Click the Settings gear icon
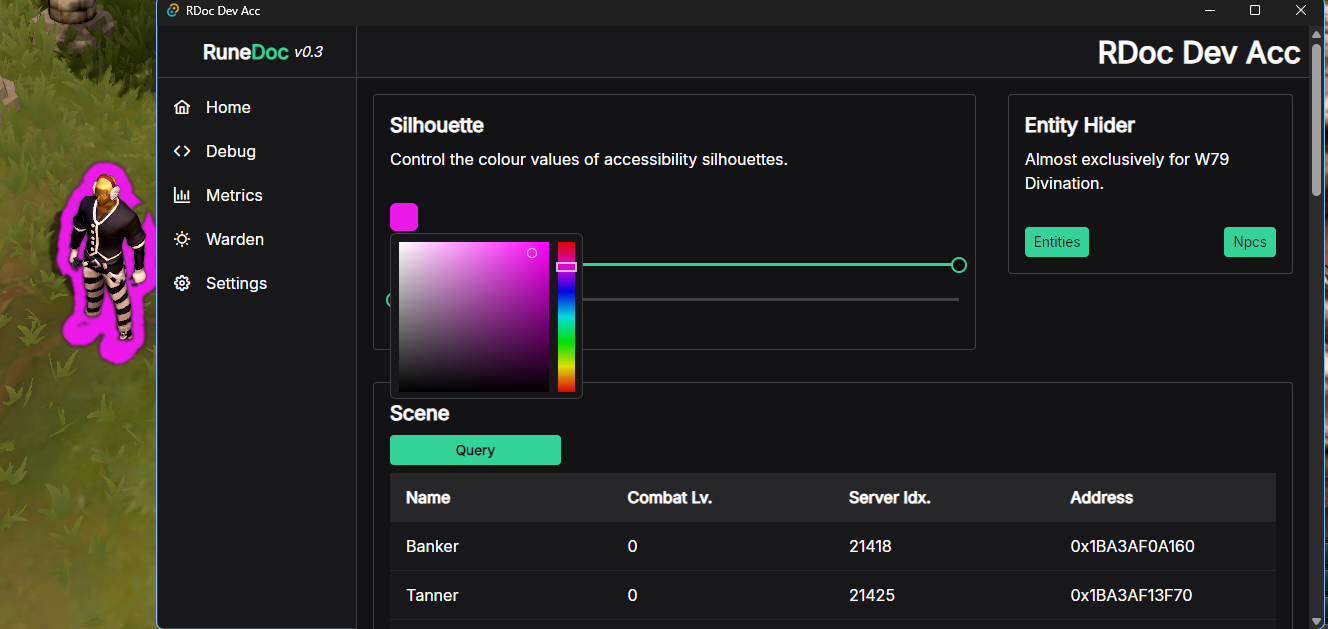 [182, 283]
